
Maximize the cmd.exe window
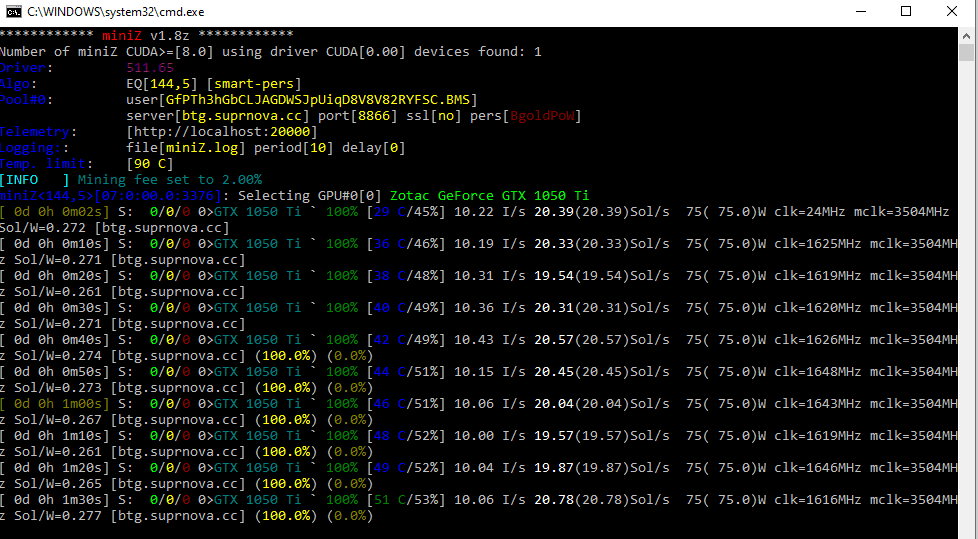(906, 12)
